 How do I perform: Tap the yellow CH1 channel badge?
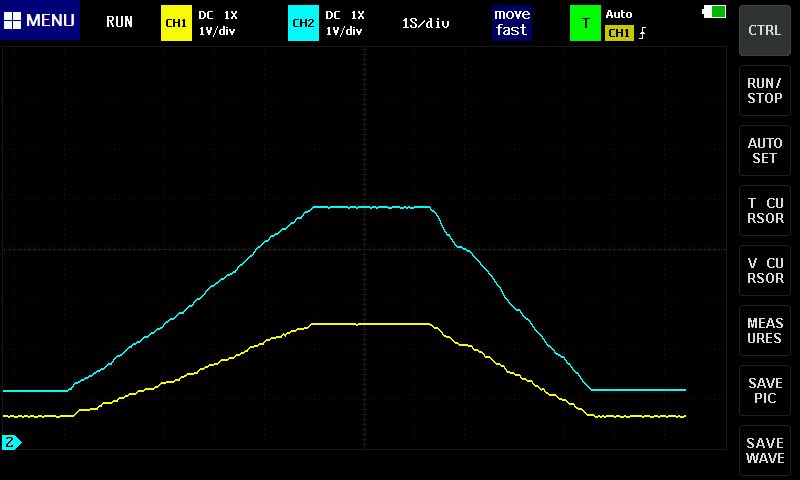(175, 22)
